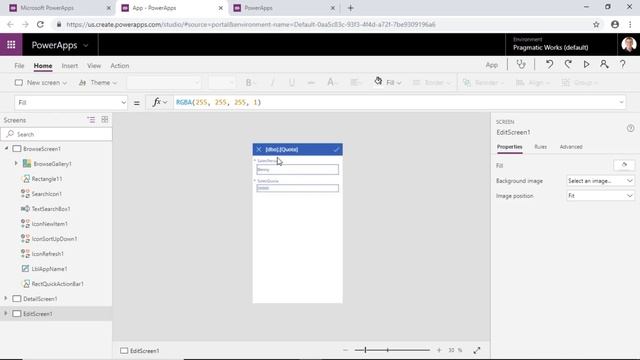The image size is (640, 360).
Task: Adjust the canvas zoom slider
Action: click(392, 350)
